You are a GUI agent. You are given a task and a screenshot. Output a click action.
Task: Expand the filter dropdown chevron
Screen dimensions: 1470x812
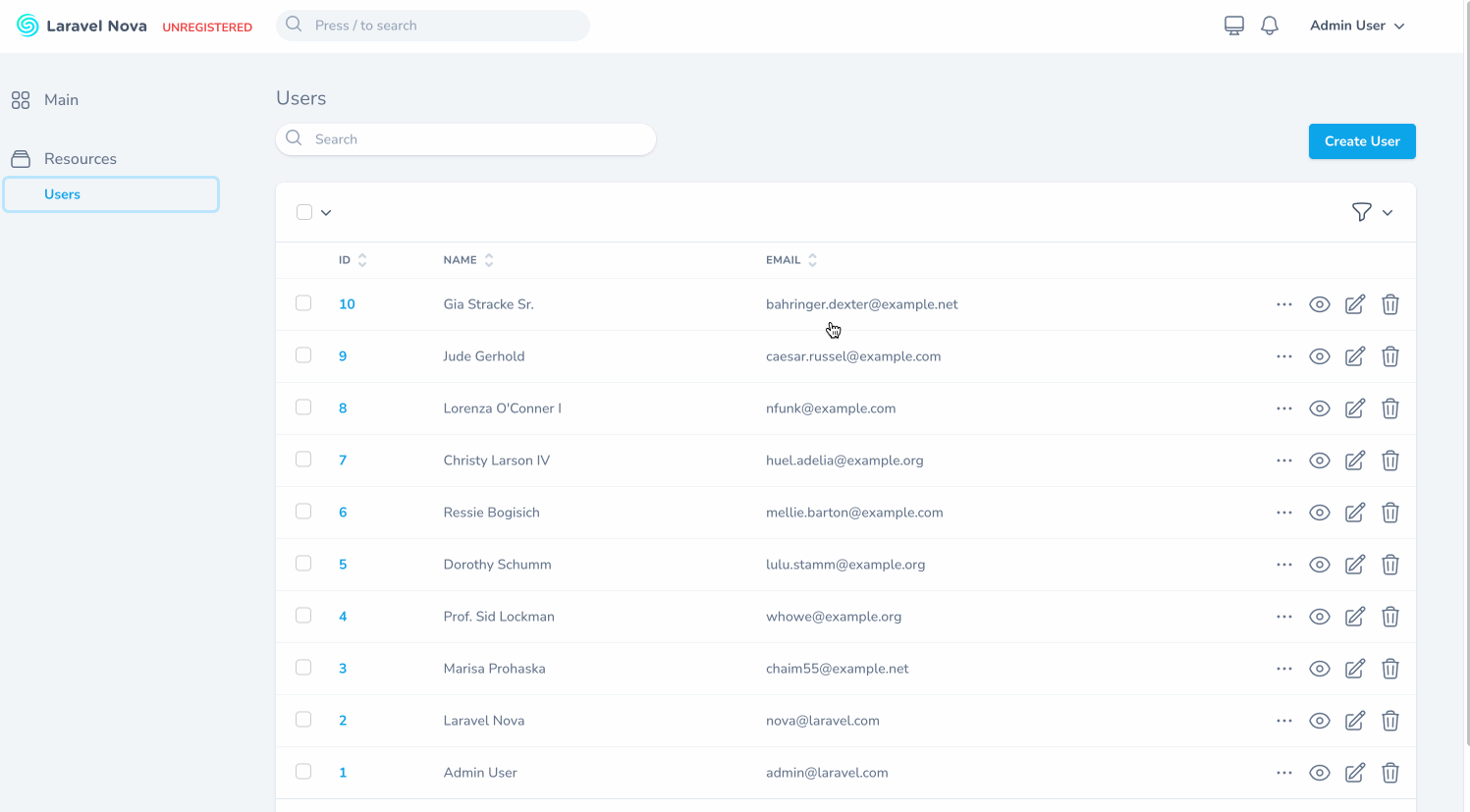click(x=1388, y=213)
